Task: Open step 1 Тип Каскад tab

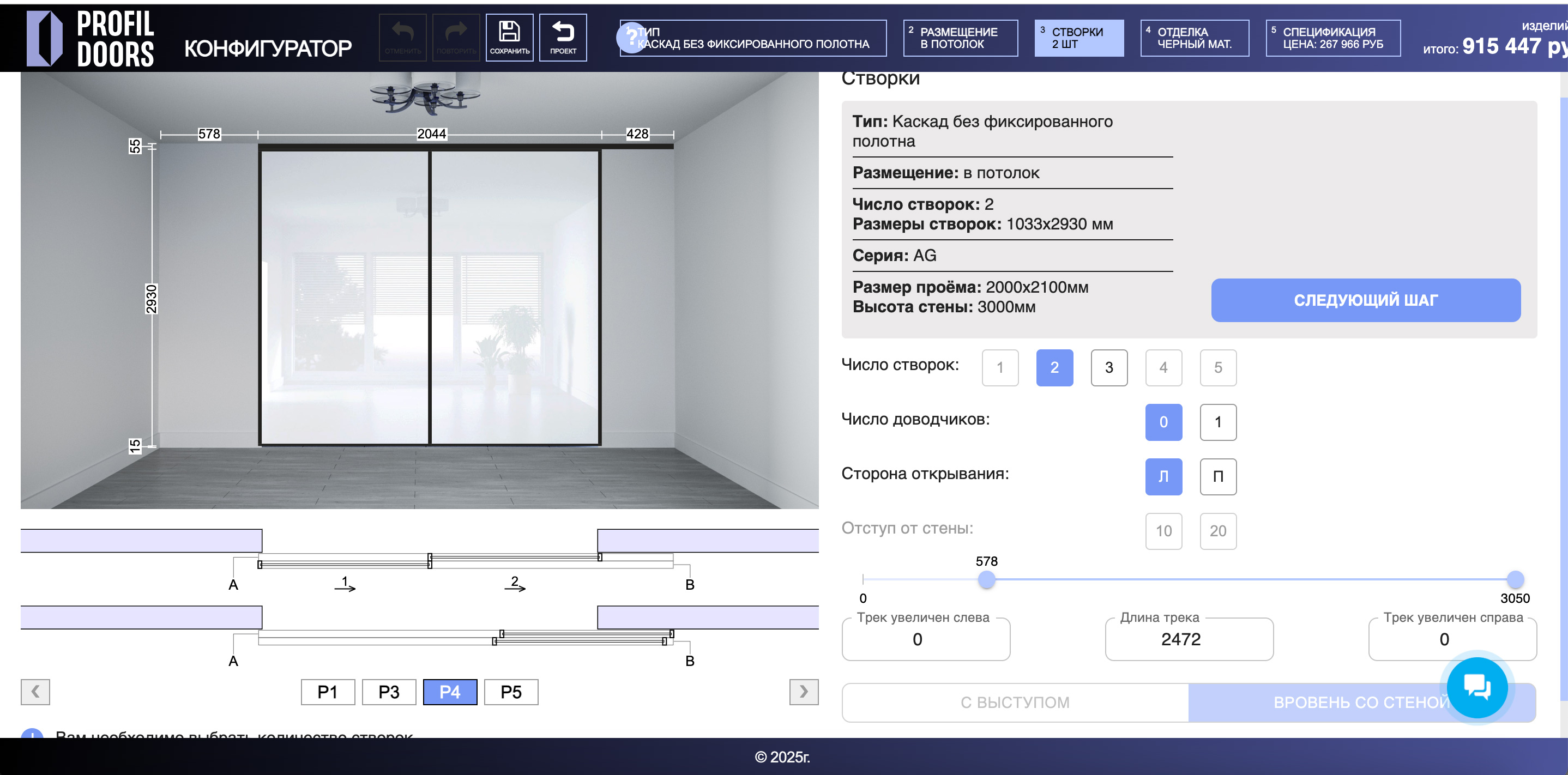Action: tap(753, 38)
